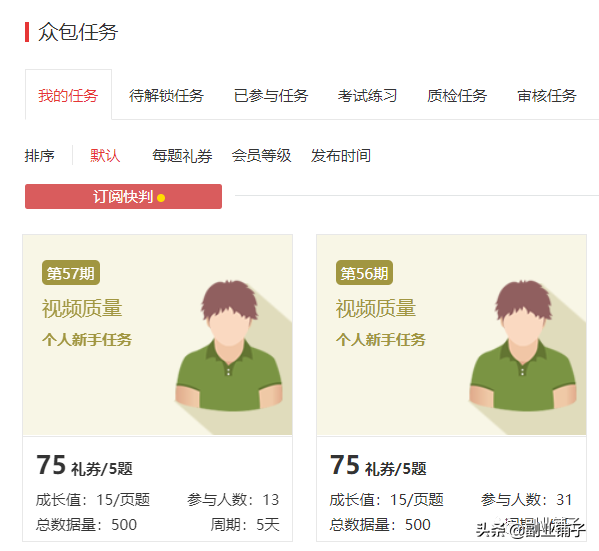Click the avatar figure on 第57期 card
Viewport: 599px width, 551px height.
[229, 346]
